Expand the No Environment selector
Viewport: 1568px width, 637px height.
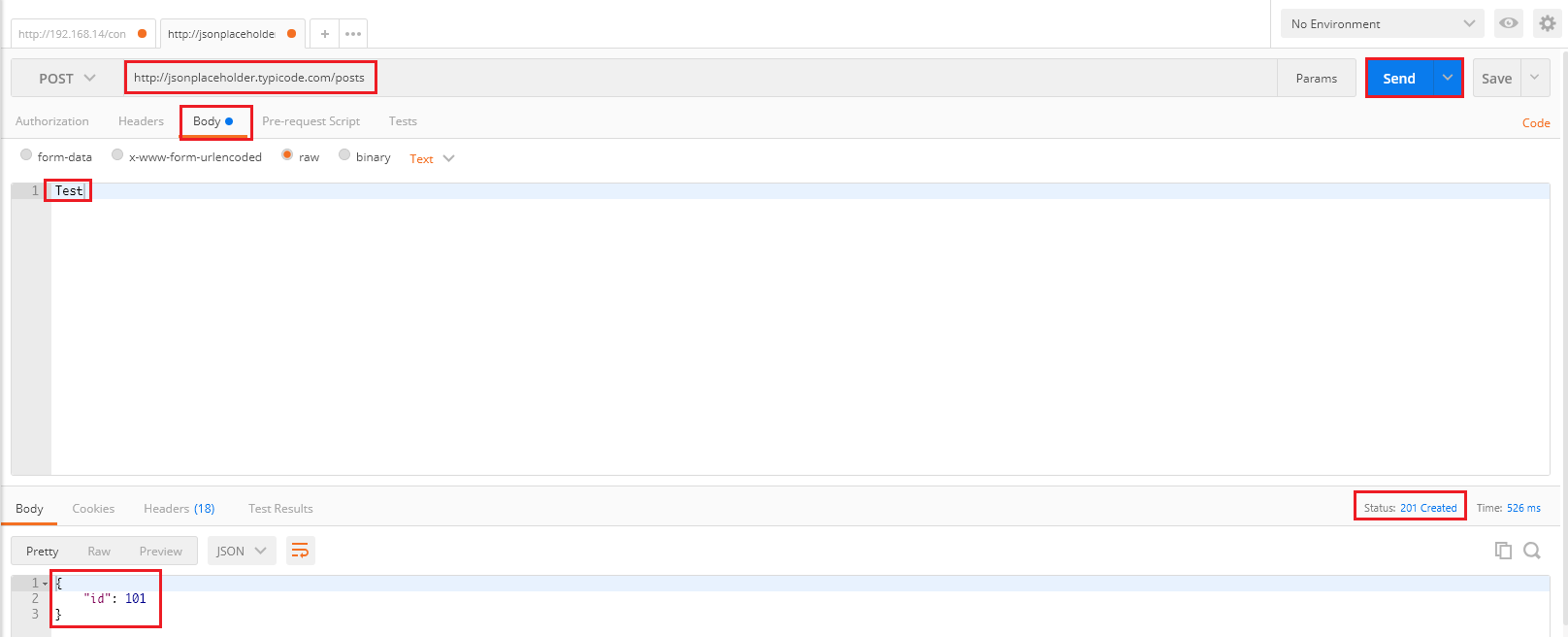(x=1383, y=23)
